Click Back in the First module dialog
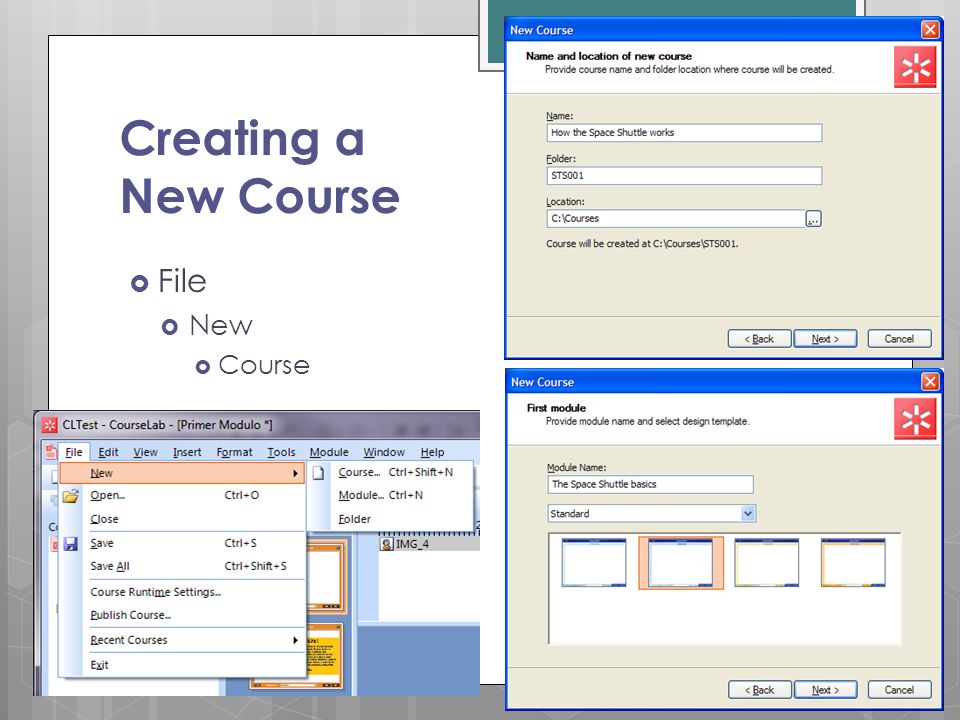The width and height of the screenshot is (960, 720). [760, 690]
